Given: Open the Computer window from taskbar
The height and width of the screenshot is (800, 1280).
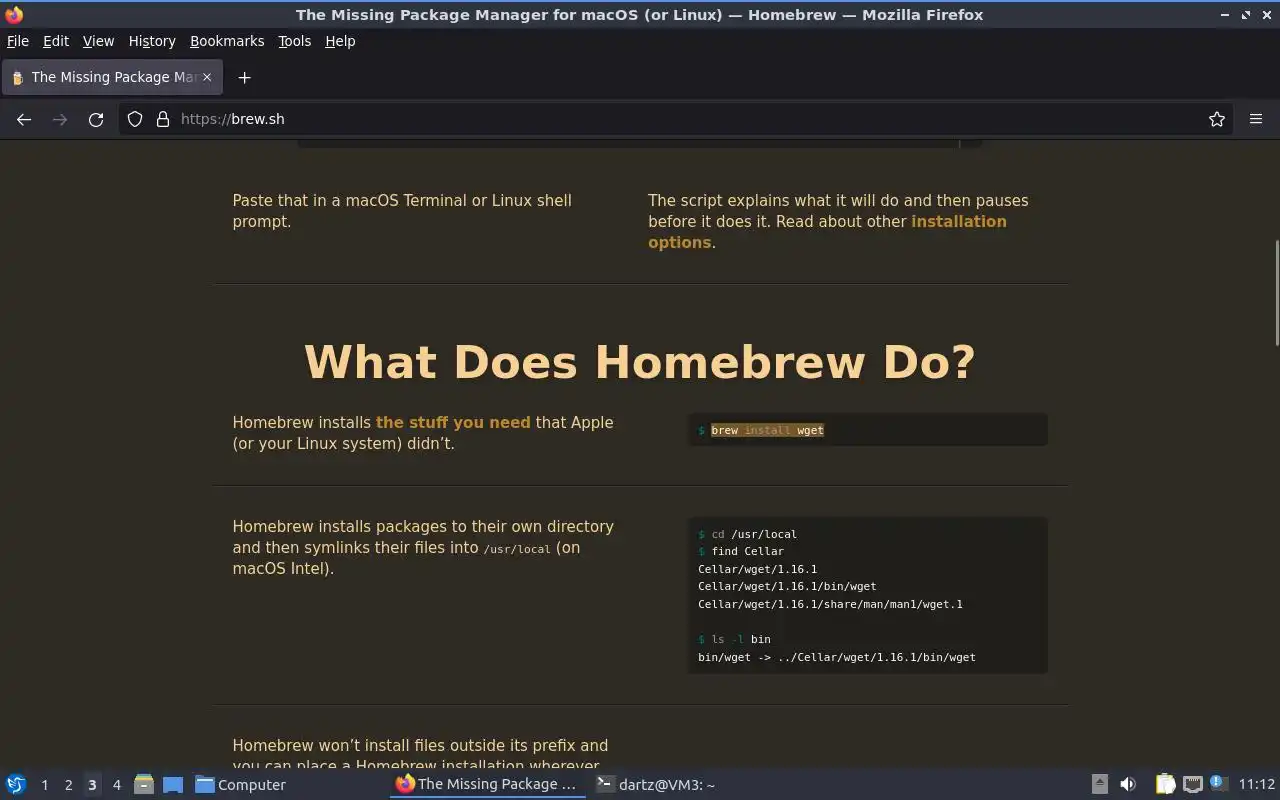Looking at the screenshot, I should 241,785.
